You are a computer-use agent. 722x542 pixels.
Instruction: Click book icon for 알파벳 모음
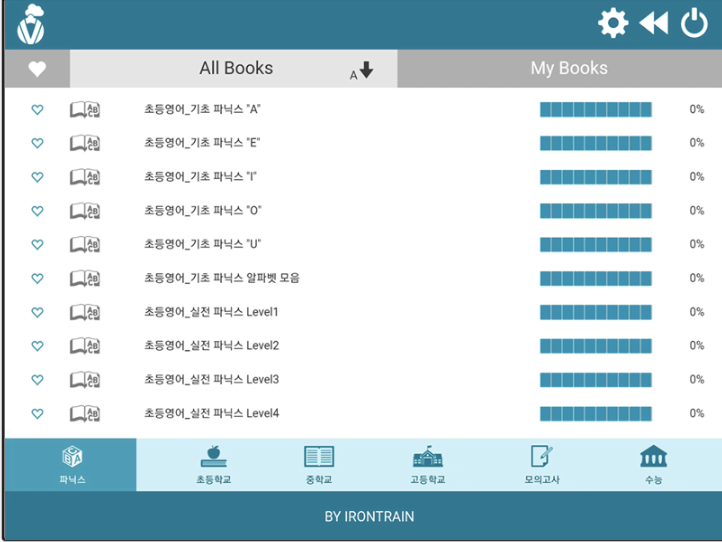[85, 279]
